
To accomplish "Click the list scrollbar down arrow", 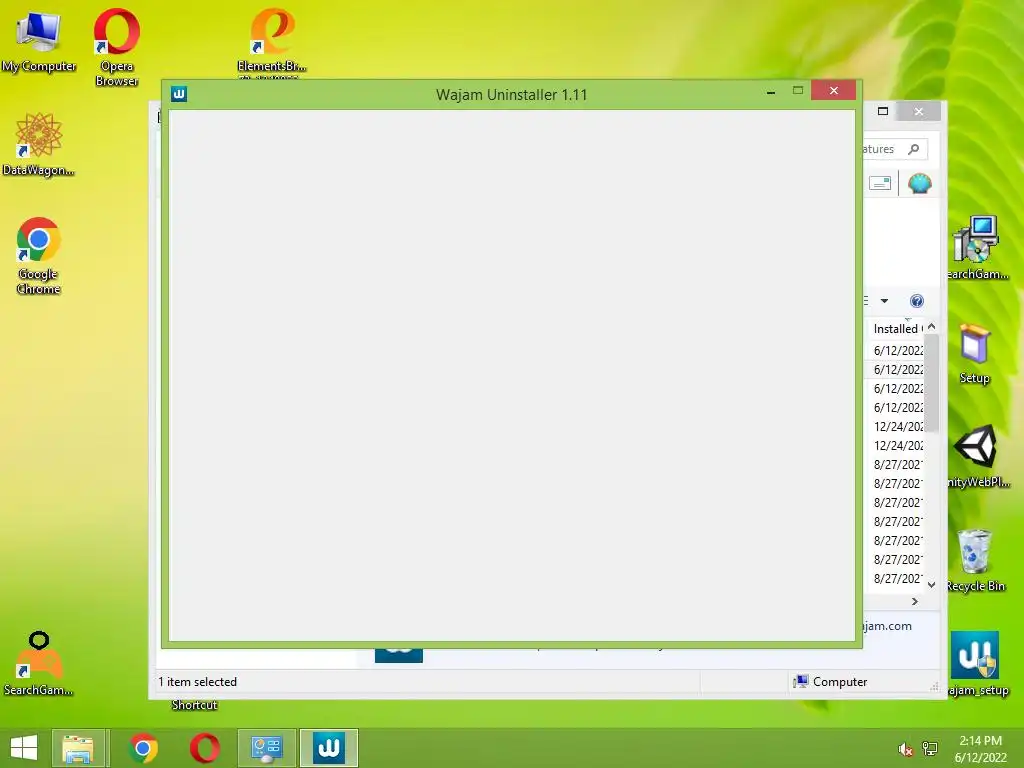I will (x=932, y=584).
